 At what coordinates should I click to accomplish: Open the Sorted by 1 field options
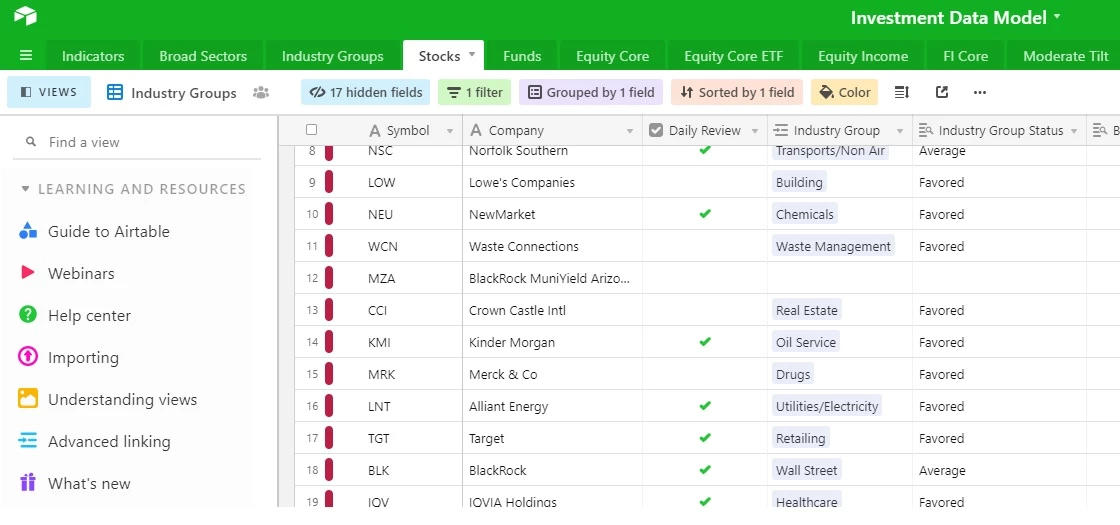coord(737,92)
